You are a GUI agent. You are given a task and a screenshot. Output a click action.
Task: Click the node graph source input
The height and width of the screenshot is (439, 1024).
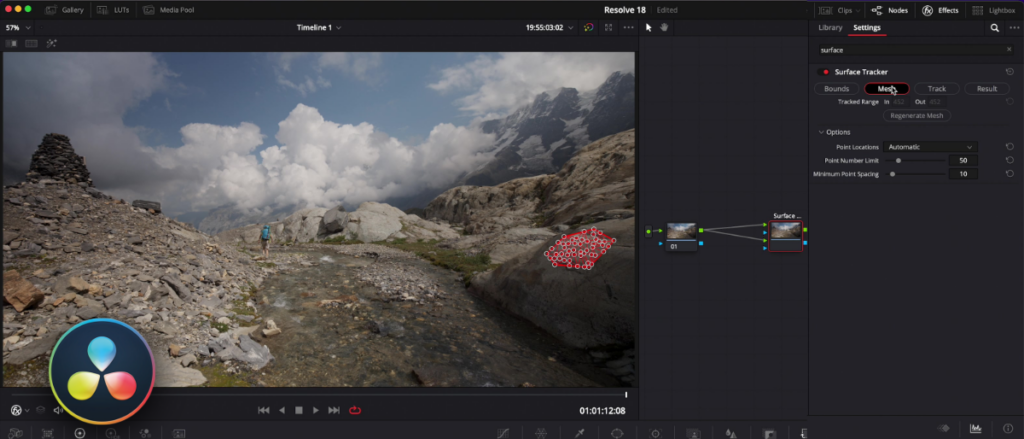648,231
